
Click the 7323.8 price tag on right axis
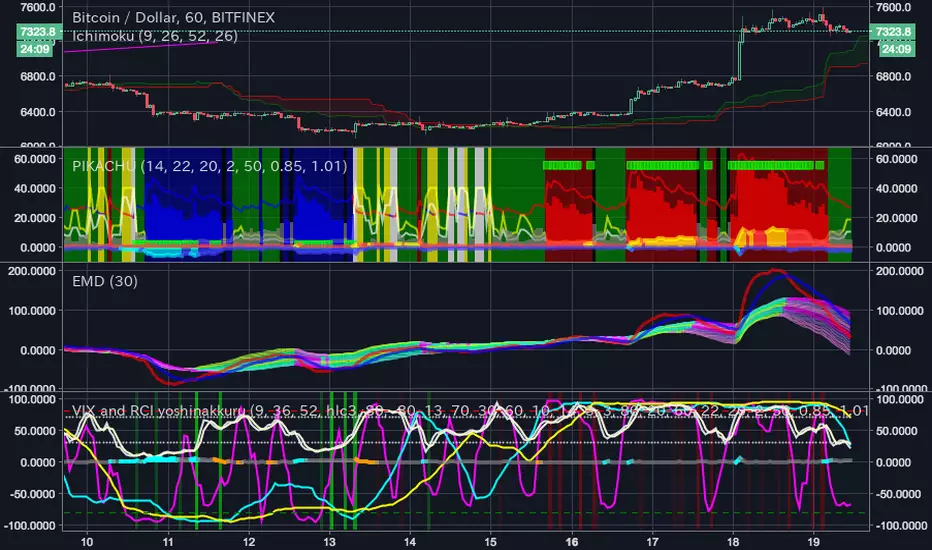895,33
